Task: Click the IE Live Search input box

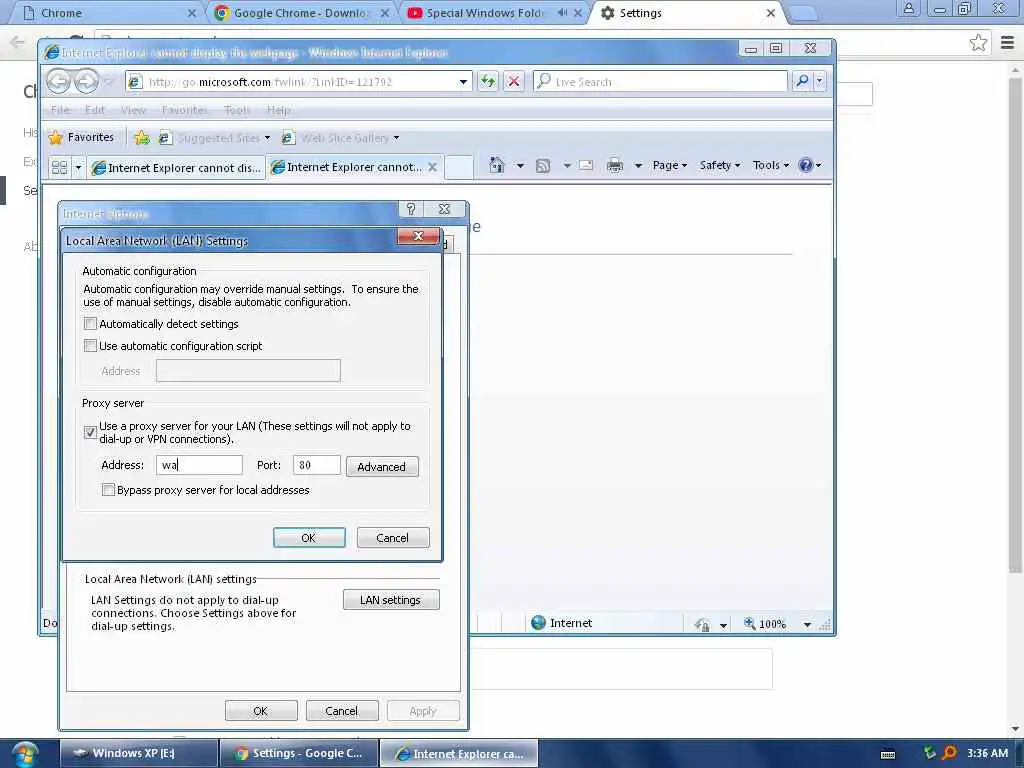Action: click(660, 82)
